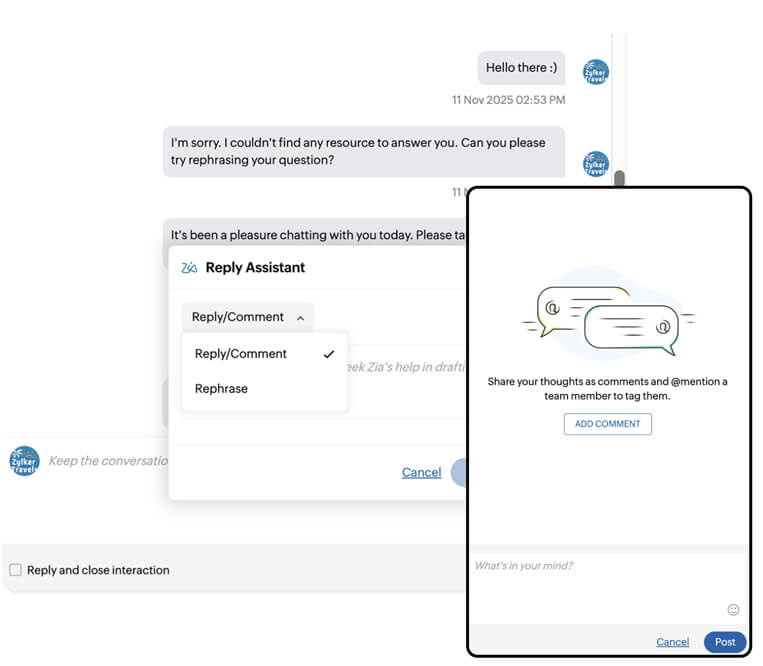The height and width of the screenshot is (666, 763).
Task: Post the comment
Action: tap(725, 642)
